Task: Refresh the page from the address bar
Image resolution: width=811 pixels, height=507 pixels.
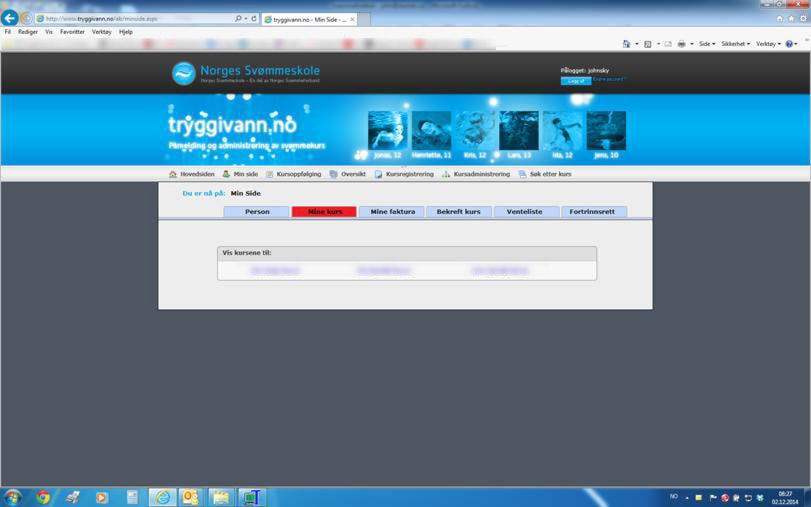Action: (253, 19)
